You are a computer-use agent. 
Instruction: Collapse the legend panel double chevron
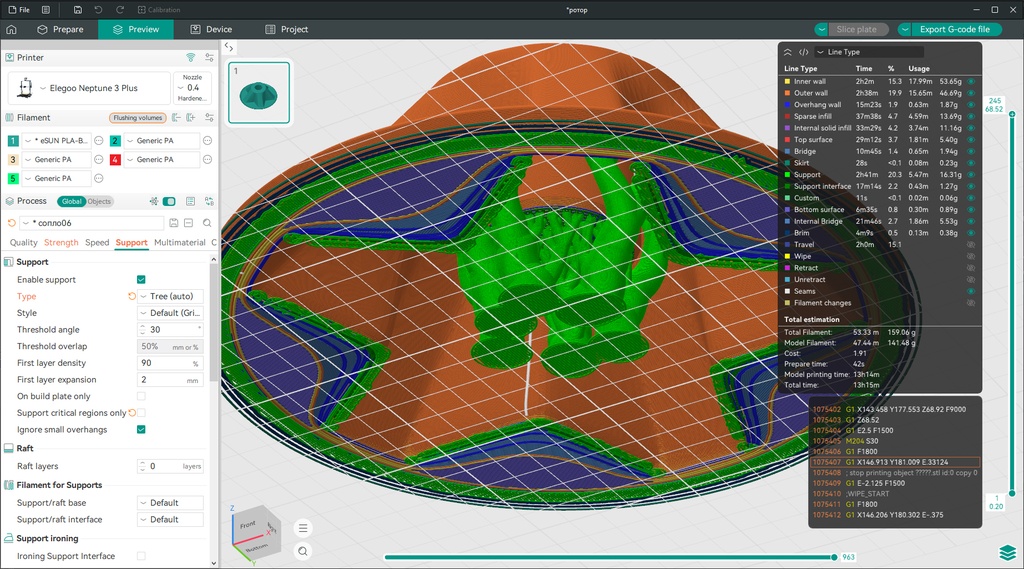click(x=788, y=52)
